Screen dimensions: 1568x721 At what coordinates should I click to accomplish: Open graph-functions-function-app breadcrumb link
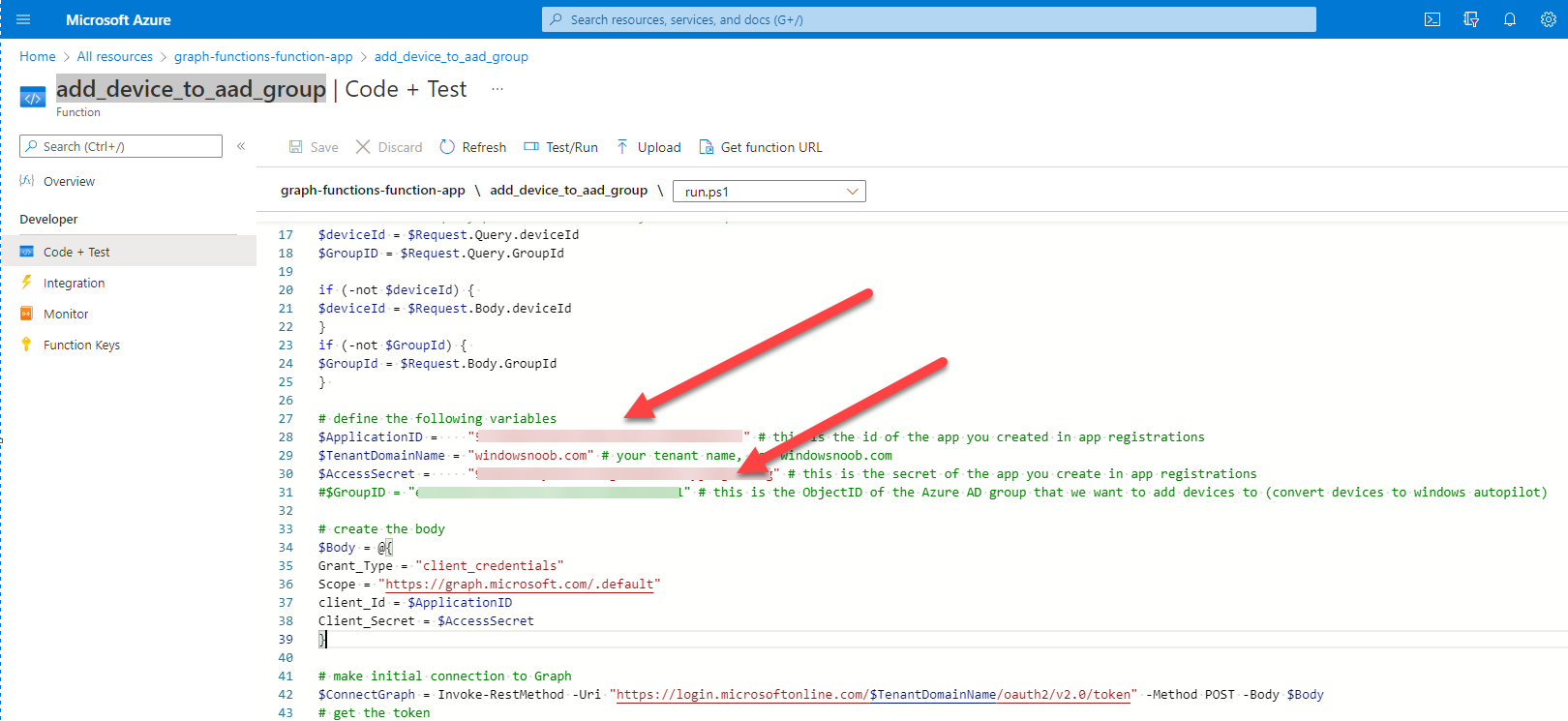263,56
